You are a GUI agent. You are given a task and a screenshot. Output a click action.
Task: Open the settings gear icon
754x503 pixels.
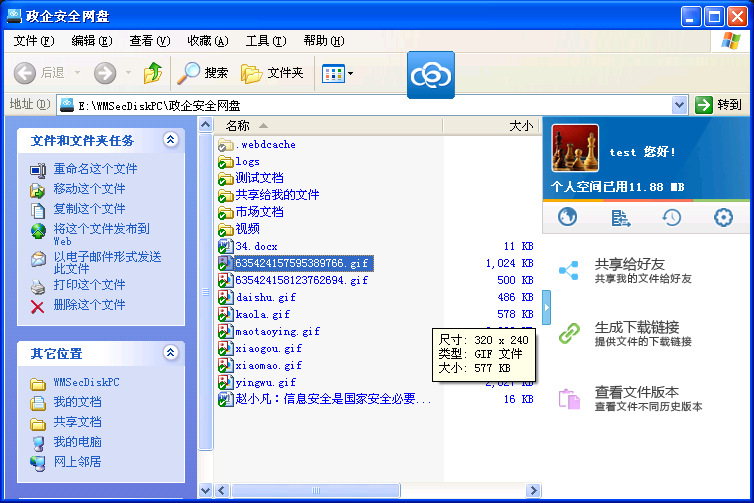[723, 218]
